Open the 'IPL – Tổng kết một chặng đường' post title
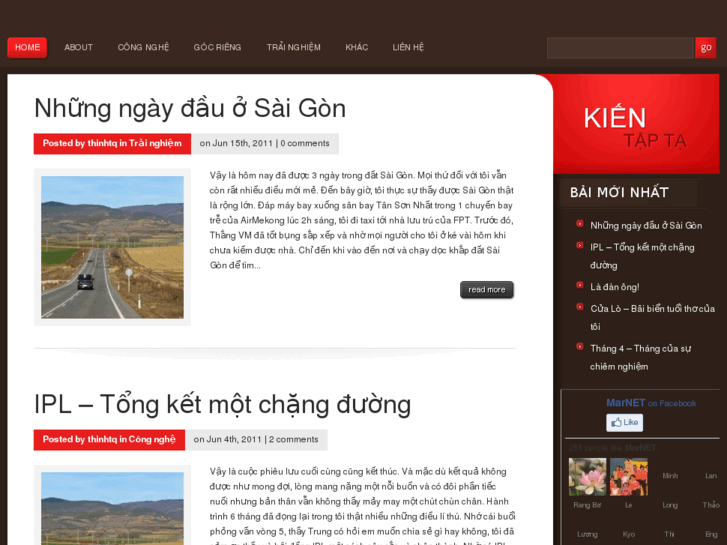727x545 pixels. tap(223, 404)
